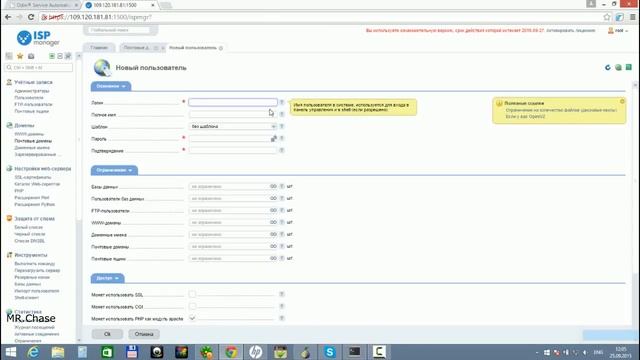Click the globe icon at top right of form

pos(618,67)
